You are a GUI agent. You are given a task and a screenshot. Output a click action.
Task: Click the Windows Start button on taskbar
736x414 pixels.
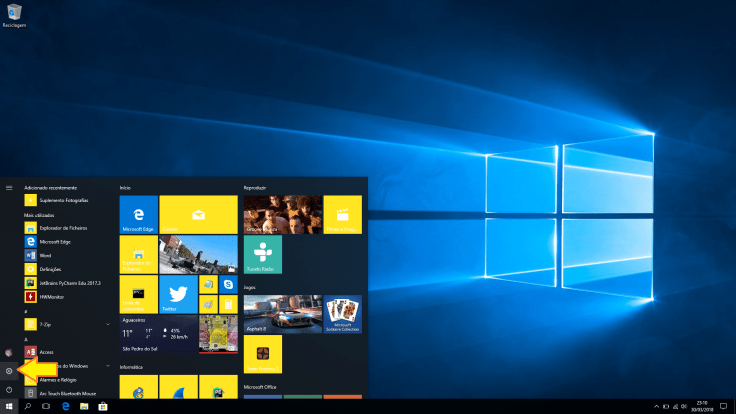pos(9,406)
